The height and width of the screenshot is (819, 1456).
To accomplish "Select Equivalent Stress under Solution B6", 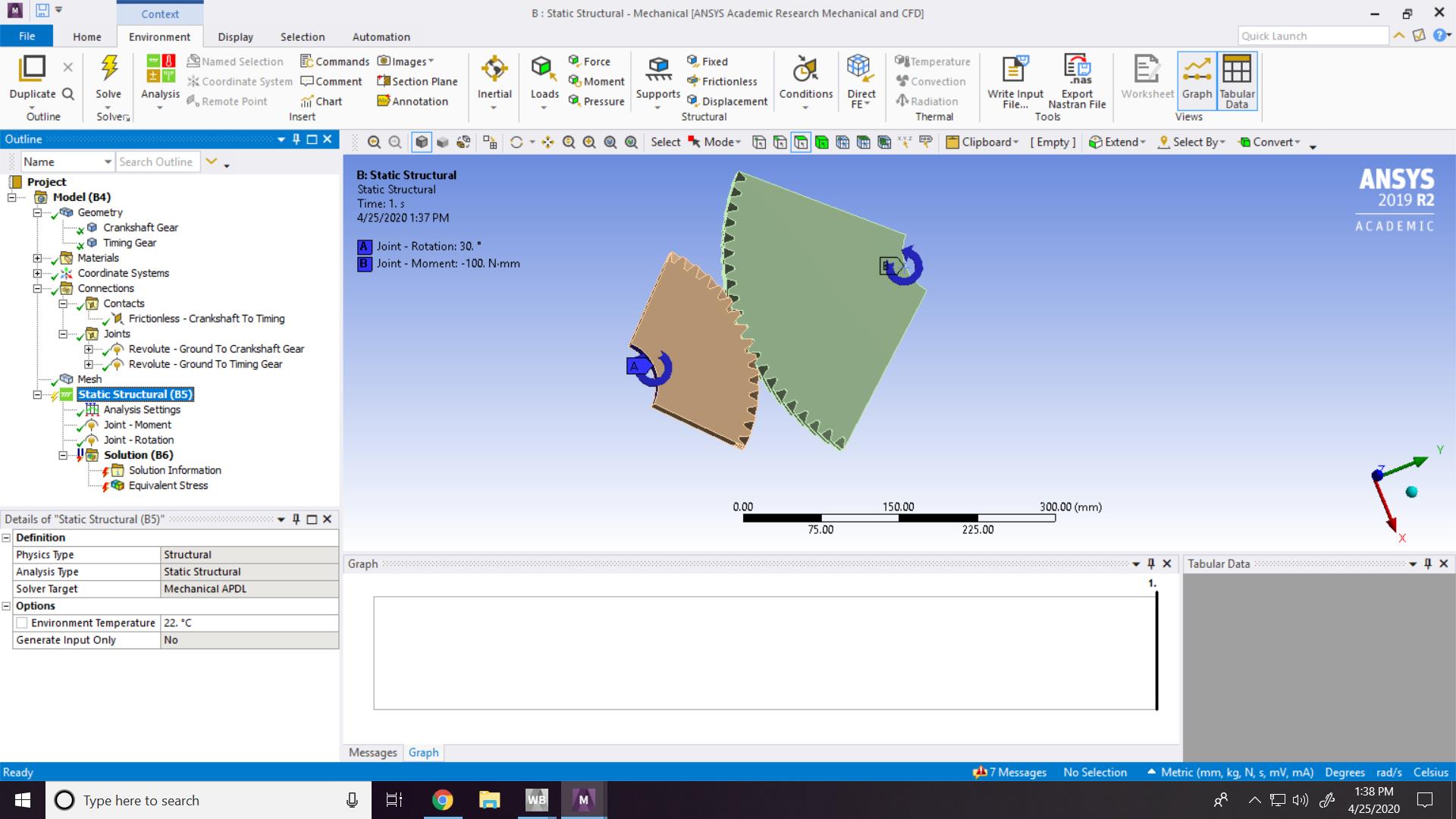I will pos(168,485).
